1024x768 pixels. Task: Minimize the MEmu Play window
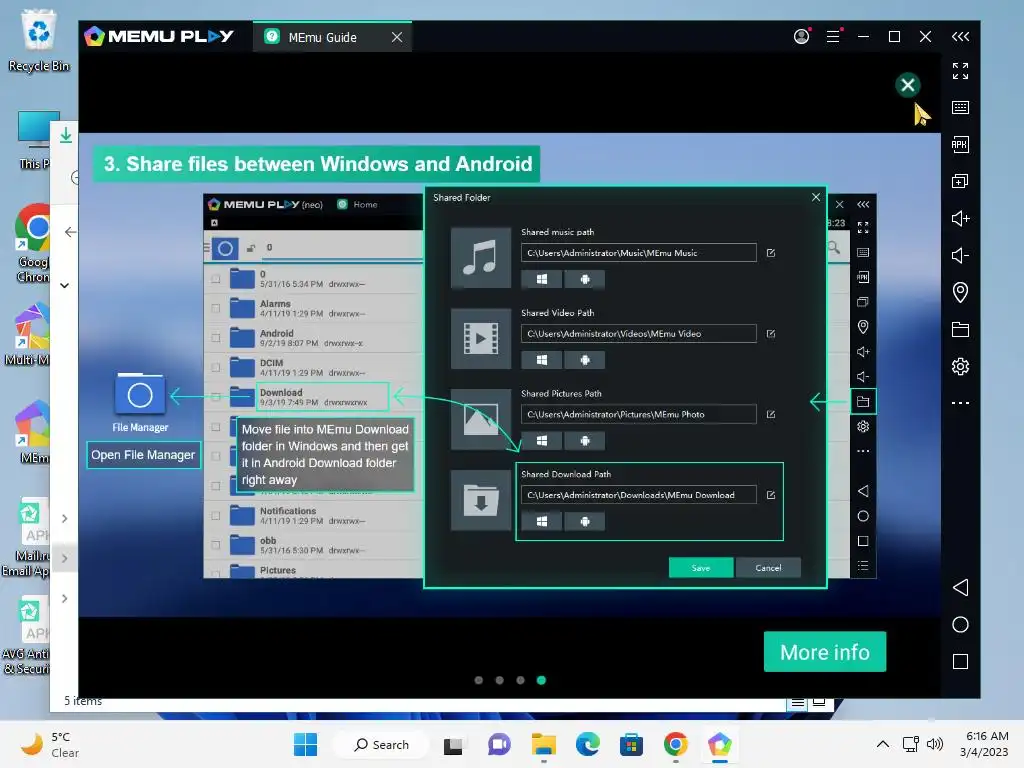(863, 37)
